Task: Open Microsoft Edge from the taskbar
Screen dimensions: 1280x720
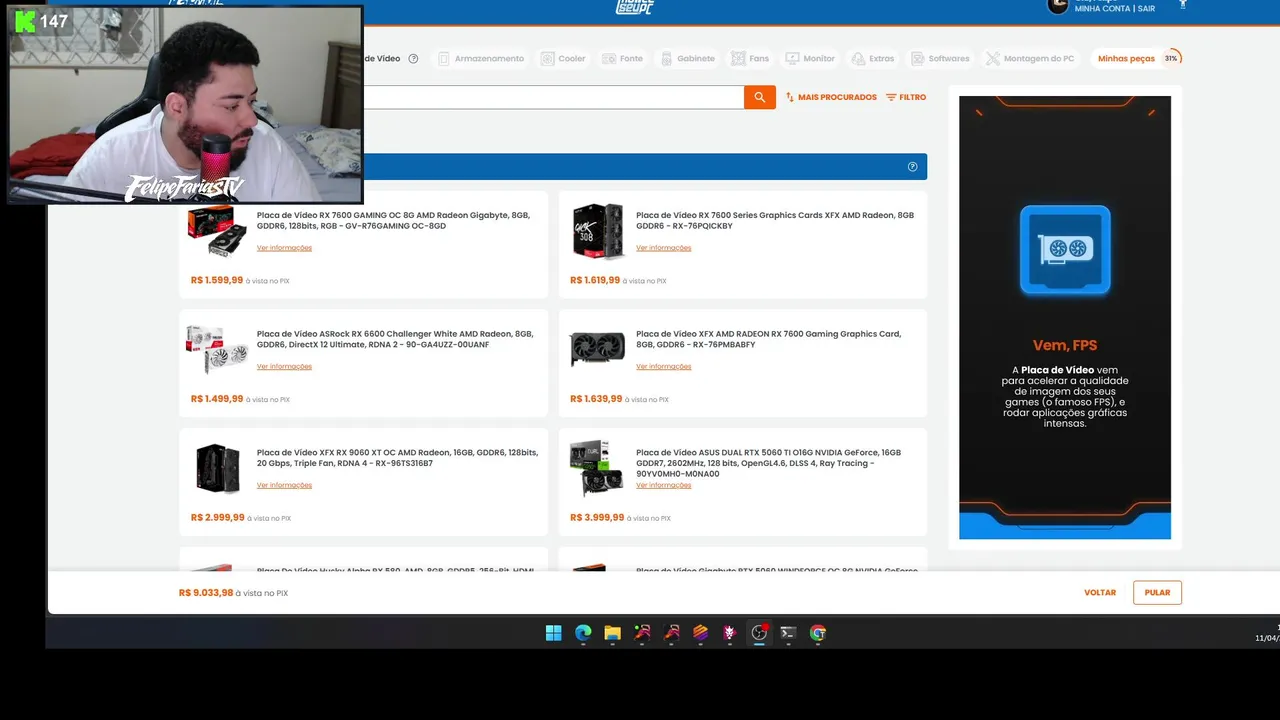Action: tap(583, 632)
